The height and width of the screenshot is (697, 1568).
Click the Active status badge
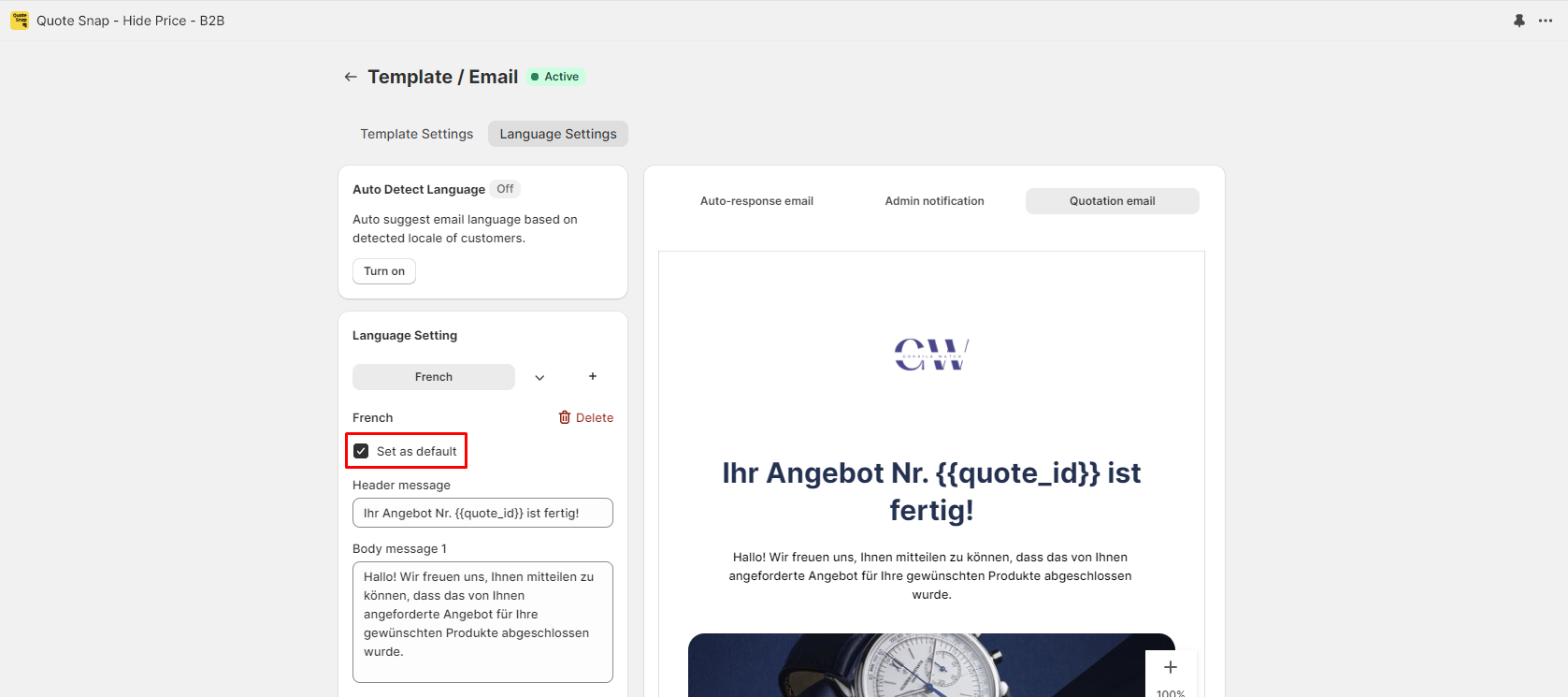pyautogui.click(x=555, y=77)
